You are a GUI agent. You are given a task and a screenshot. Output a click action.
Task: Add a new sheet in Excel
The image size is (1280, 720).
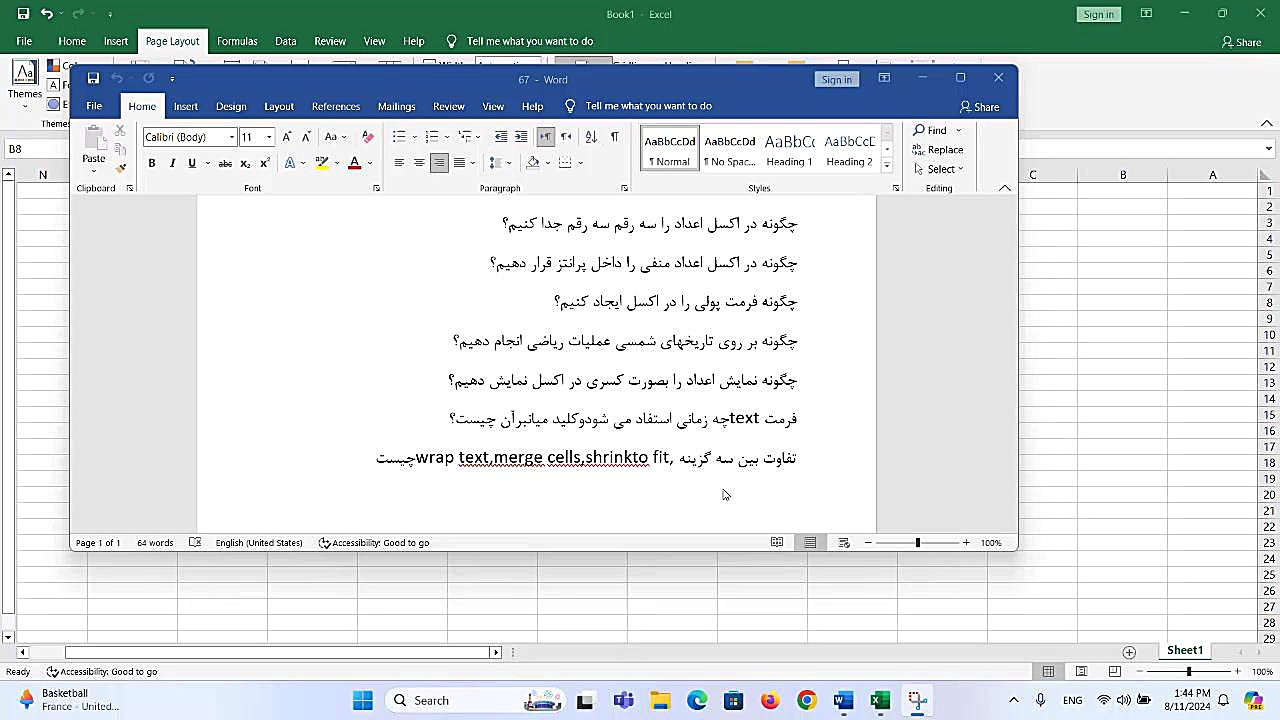1129,652
